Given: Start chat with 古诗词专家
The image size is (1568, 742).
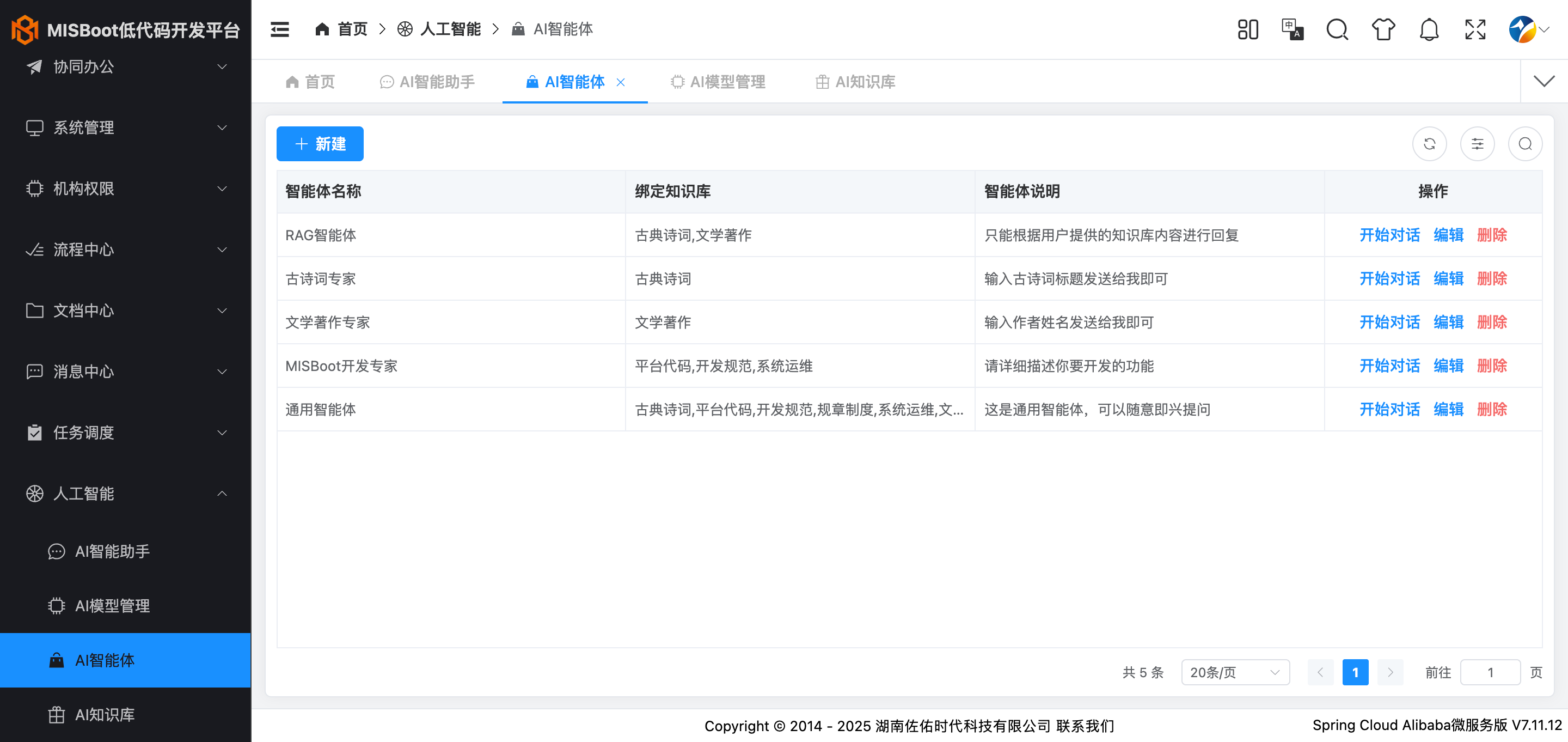Looking at the screenshot, I should coord(1389,278).
